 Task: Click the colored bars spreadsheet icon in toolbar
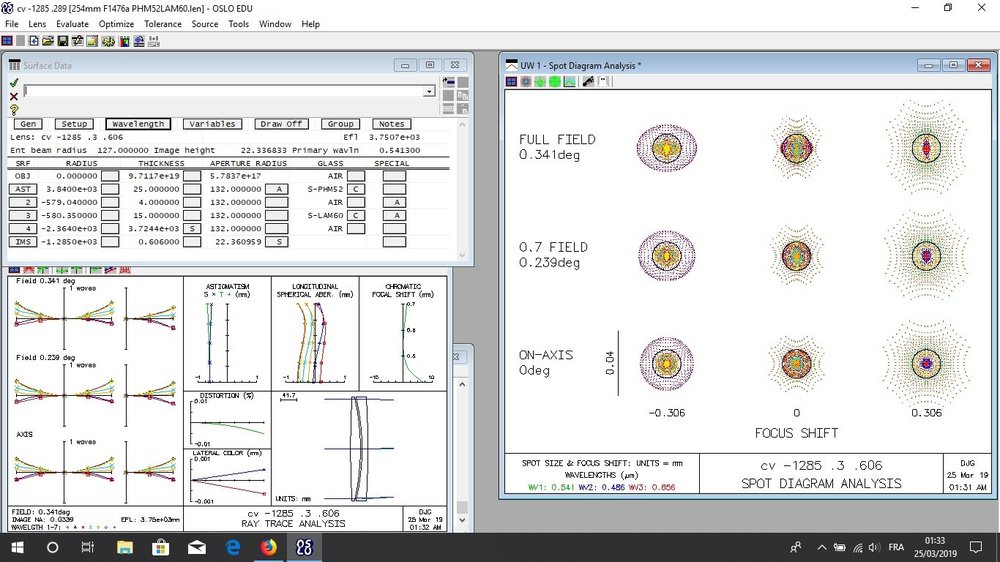point(124,41)
